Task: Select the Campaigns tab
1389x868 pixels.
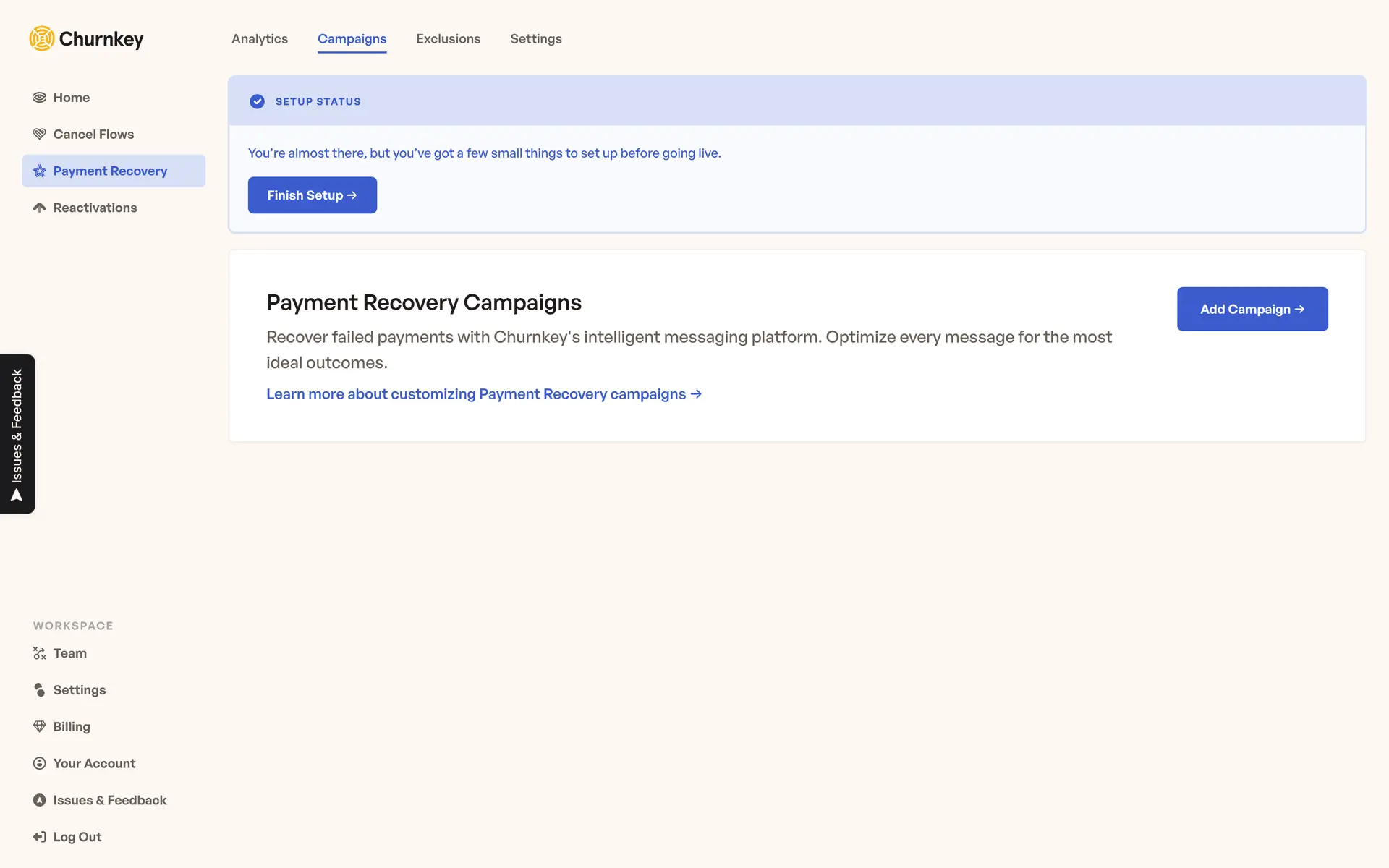Action: pos(352,39)
